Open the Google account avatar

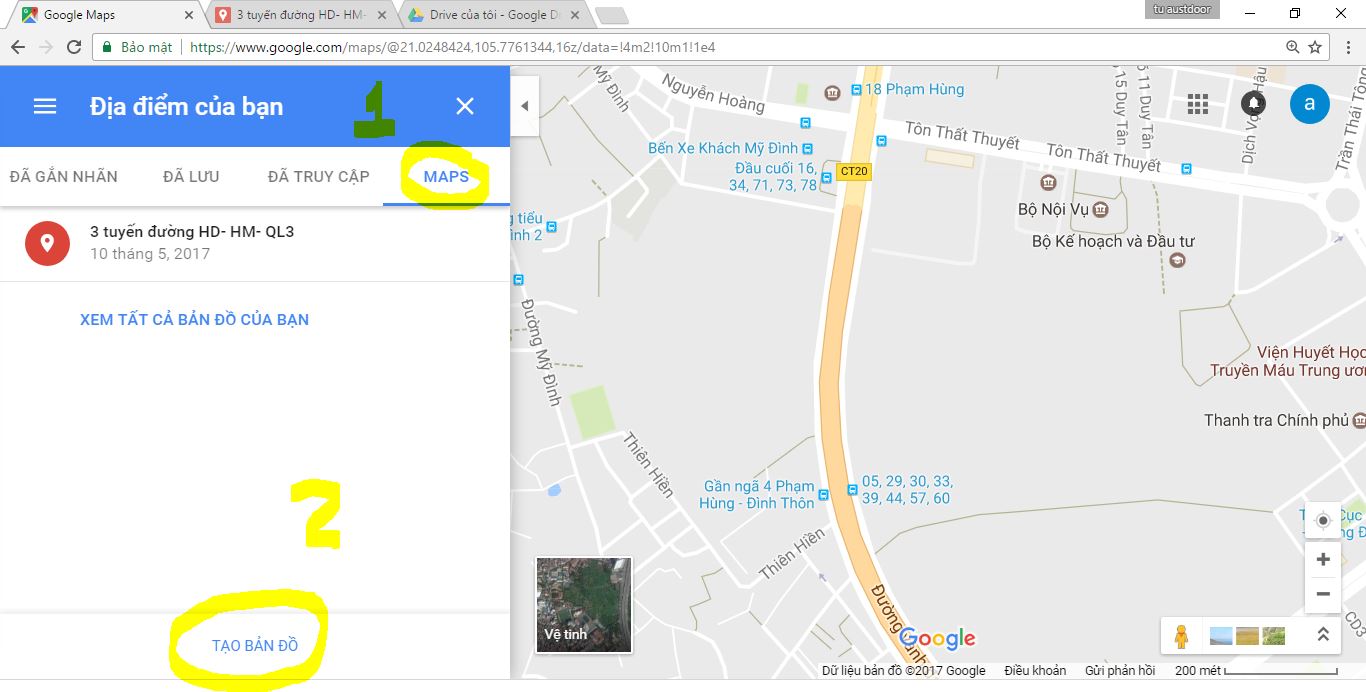pyautogui.click(x=1310, y=104)
